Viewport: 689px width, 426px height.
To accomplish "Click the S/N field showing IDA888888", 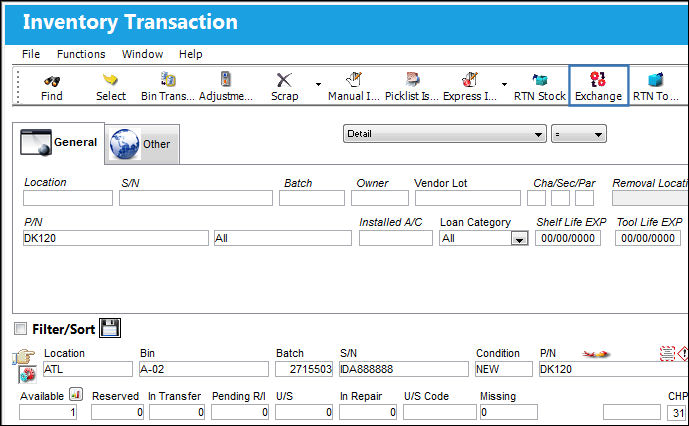I will pyautogui.click(x=404, y=369).
